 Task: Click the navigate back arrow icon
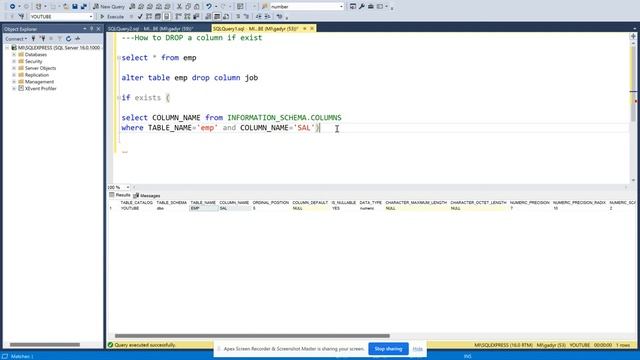(x=12, y=7)
